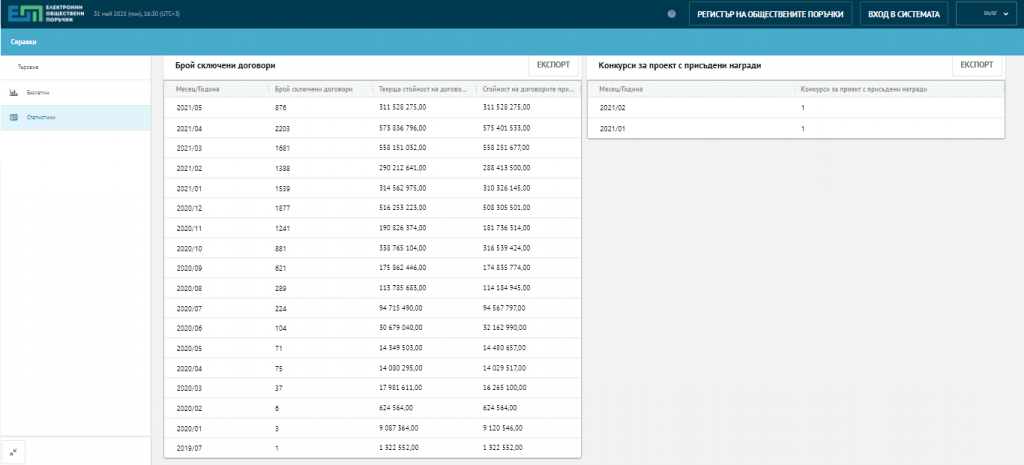This screenshot has height=465, width=1024.
Task: Click the Статистики sidebar icon
Action: (14, 117)
